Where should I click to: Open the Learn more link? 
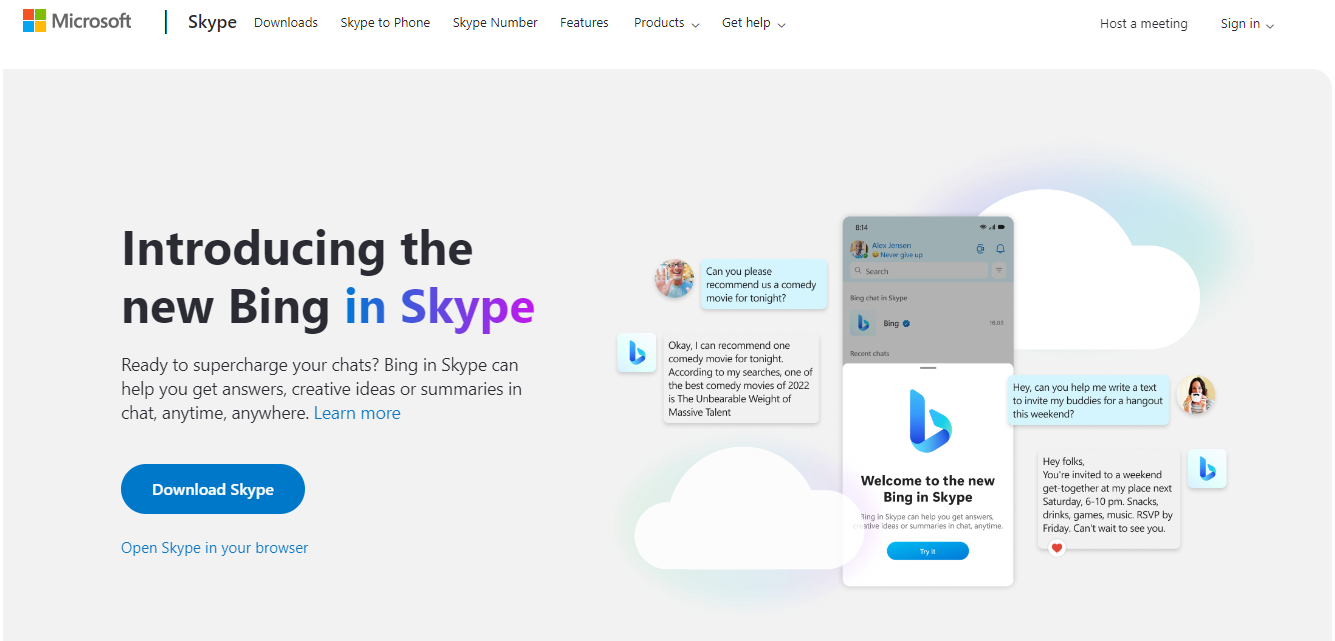pos(357,412)
